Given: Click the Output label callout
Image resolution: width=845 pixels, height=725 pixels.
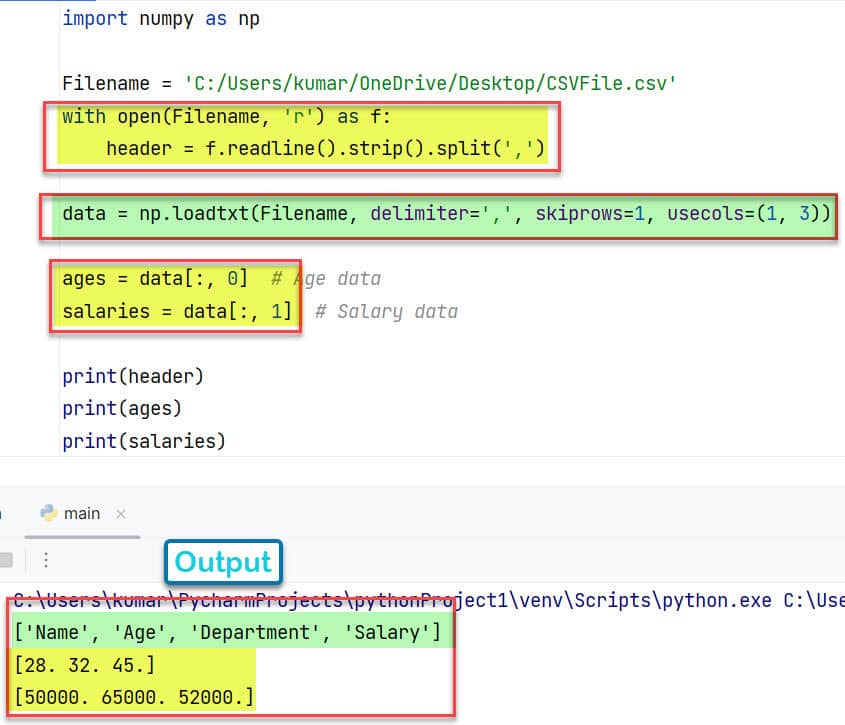Looking at the screenshot, I should pos(223,562).
